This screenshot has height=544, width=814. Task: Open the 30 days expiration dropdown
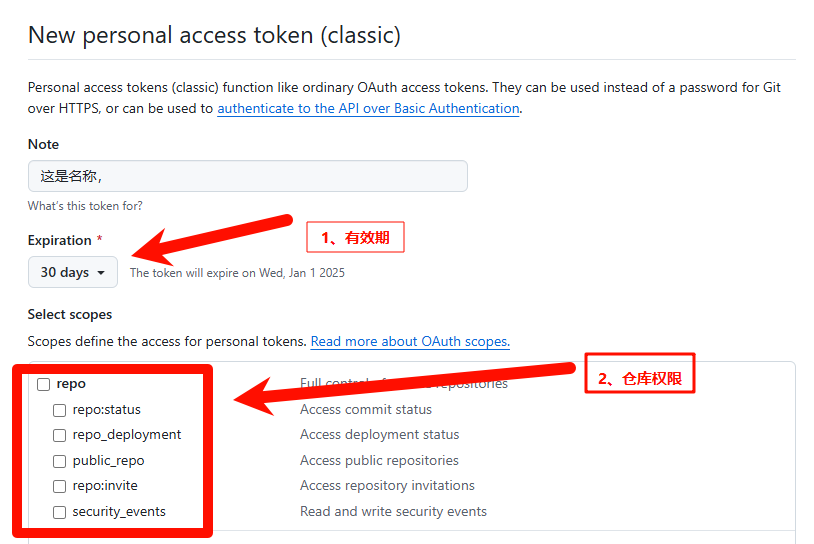click(x=73, y=272)
